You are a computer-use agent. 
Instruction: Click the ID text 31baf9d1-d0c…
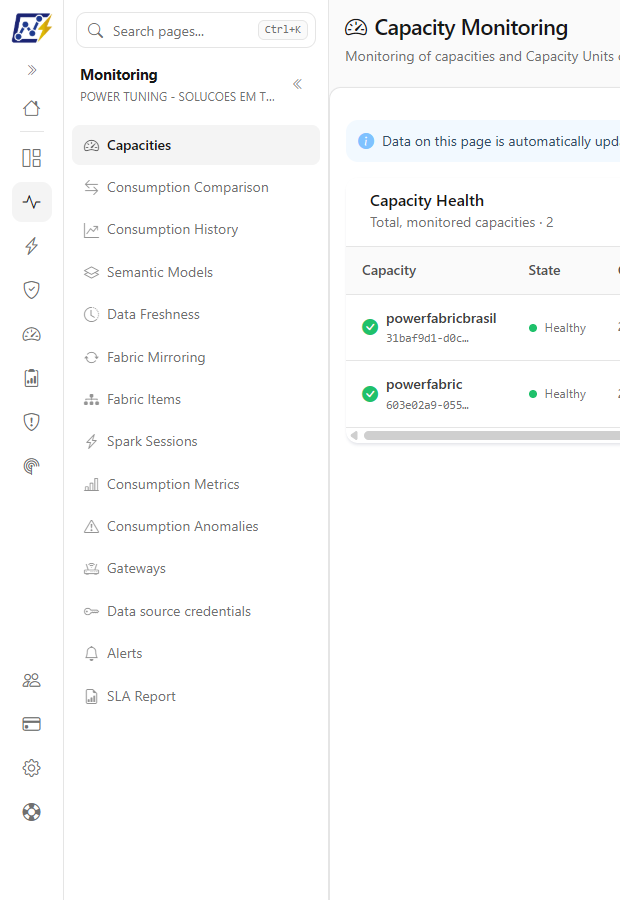click(x=427, y=339)
